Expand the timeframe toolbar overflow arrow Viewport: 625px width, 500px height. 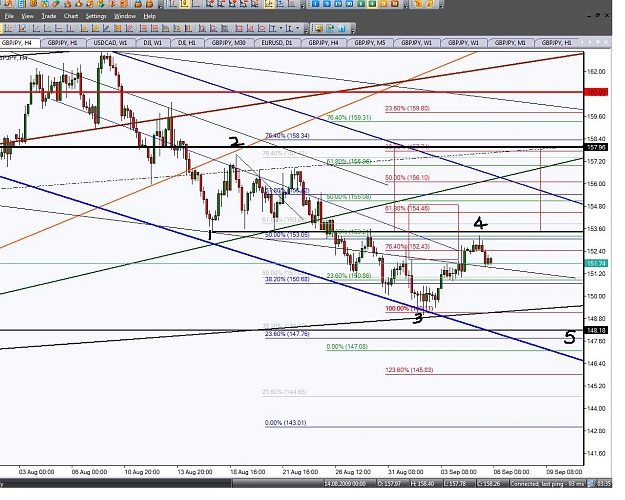(x=406, y=6)
